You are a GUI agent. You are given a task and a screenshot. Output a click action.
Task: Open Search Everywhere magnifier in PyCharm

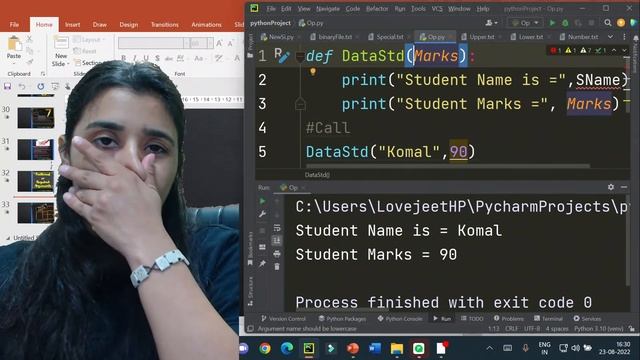[608, 23]
